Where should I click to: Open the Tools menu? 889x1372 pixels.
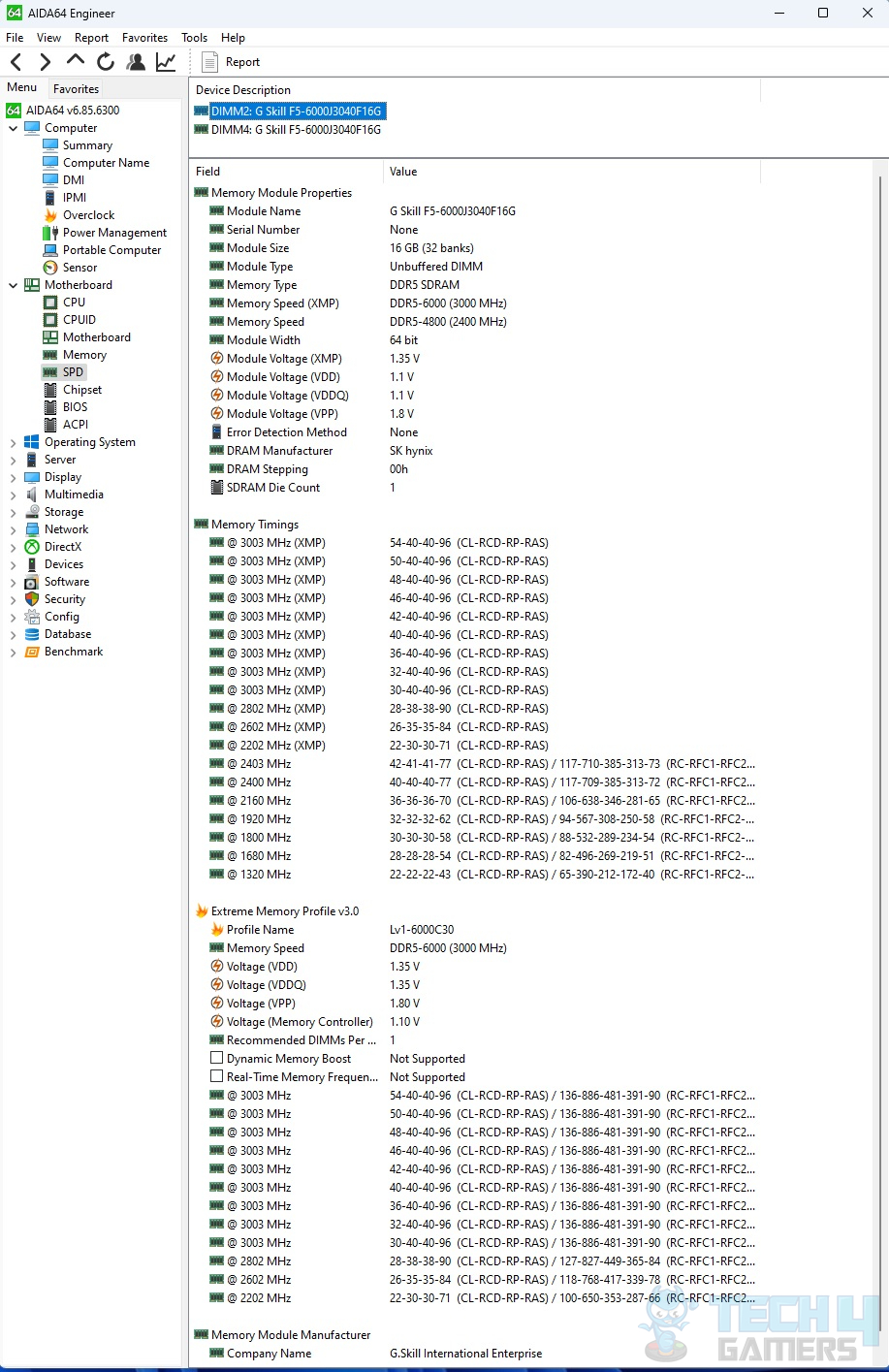pyautogui.click(x=194, y=38)
